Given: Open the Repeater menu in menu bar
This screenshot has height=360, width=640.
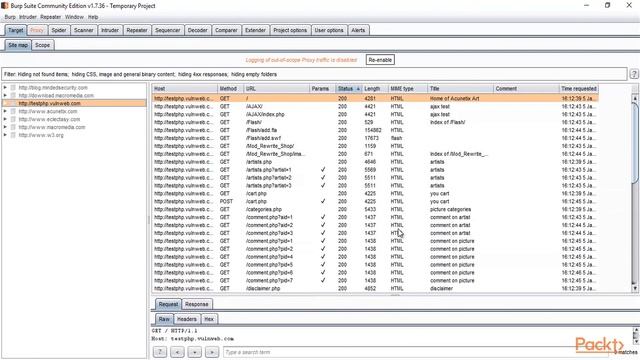Looking at the screenshot, I should coord(51,17).
